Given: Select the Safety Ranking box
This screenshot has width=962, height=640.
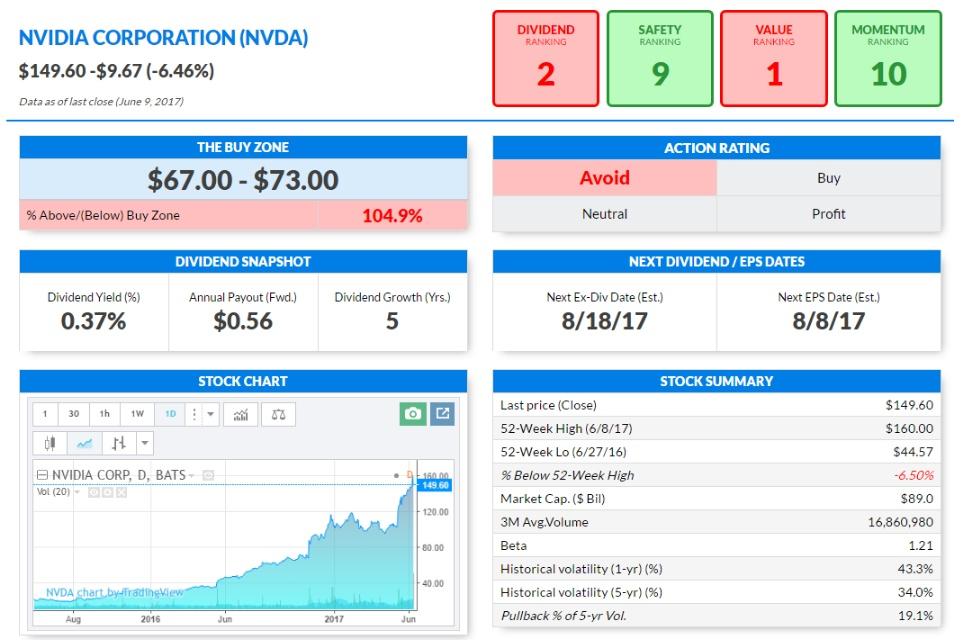Looking at the screenshot, I should (660, 58).
